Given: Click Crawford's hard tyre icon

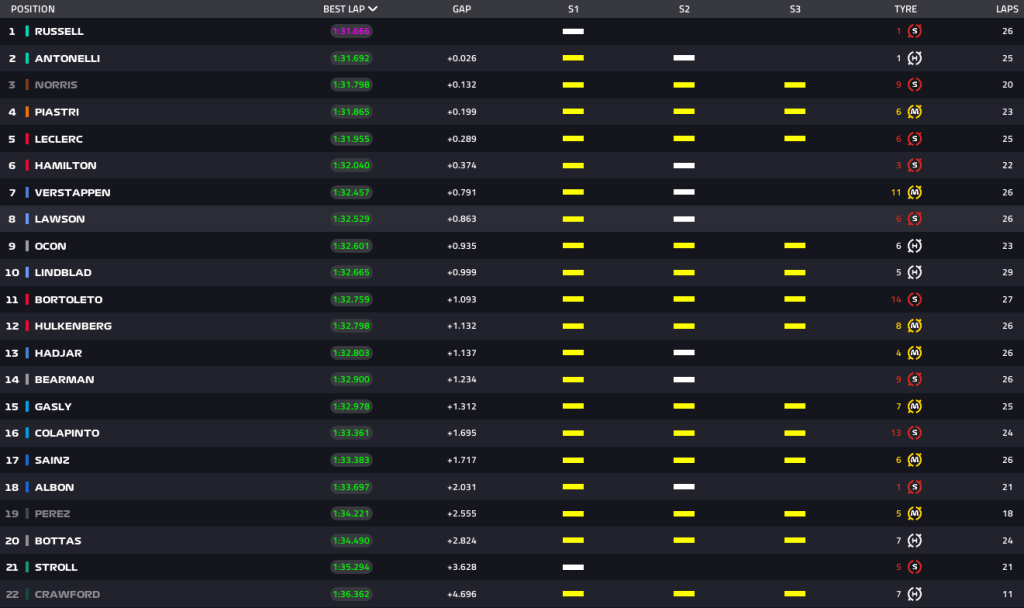Looking at the screenshot, I should (914, 594).
